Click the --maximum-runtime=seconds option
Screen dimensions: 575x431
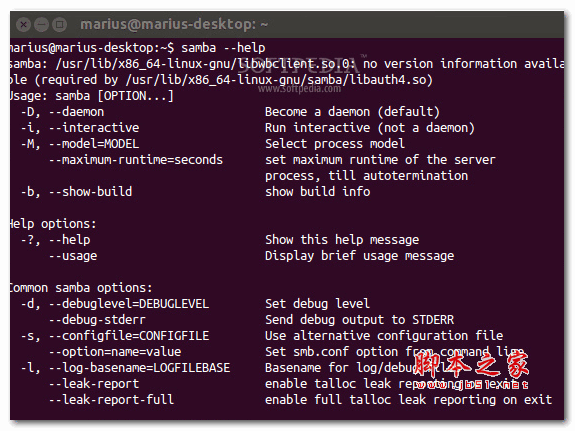pyautogui.click(x=136, y=160)
